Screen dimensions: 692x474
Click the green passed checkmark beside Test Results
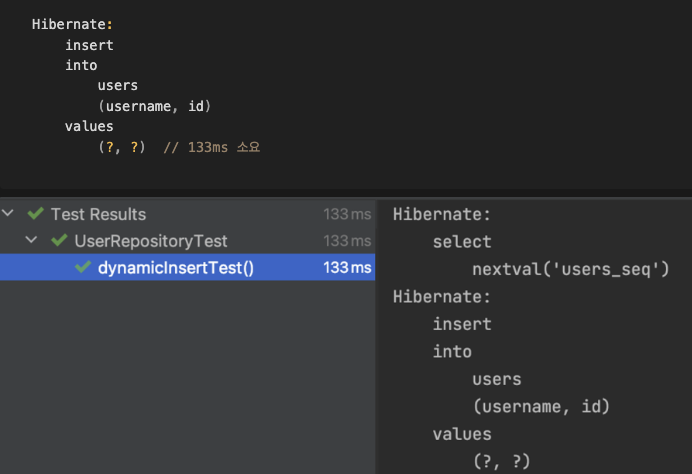(x=36, y=214)
